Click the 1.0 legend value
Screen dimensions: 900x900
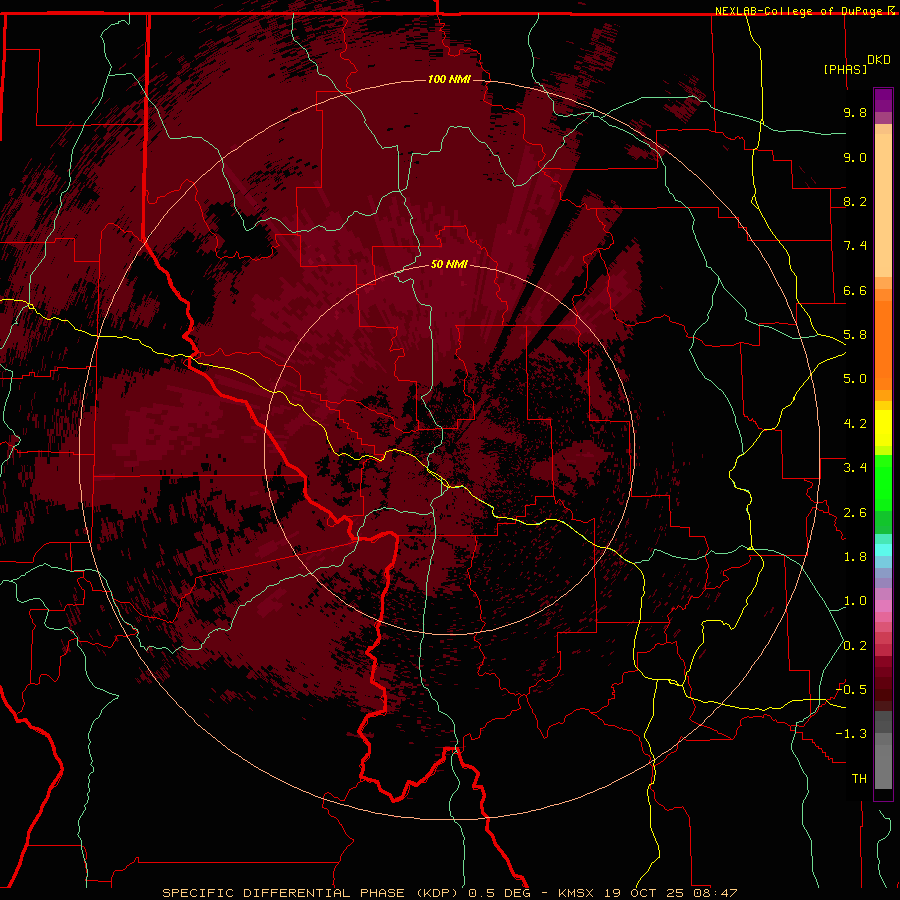(855, 601)
